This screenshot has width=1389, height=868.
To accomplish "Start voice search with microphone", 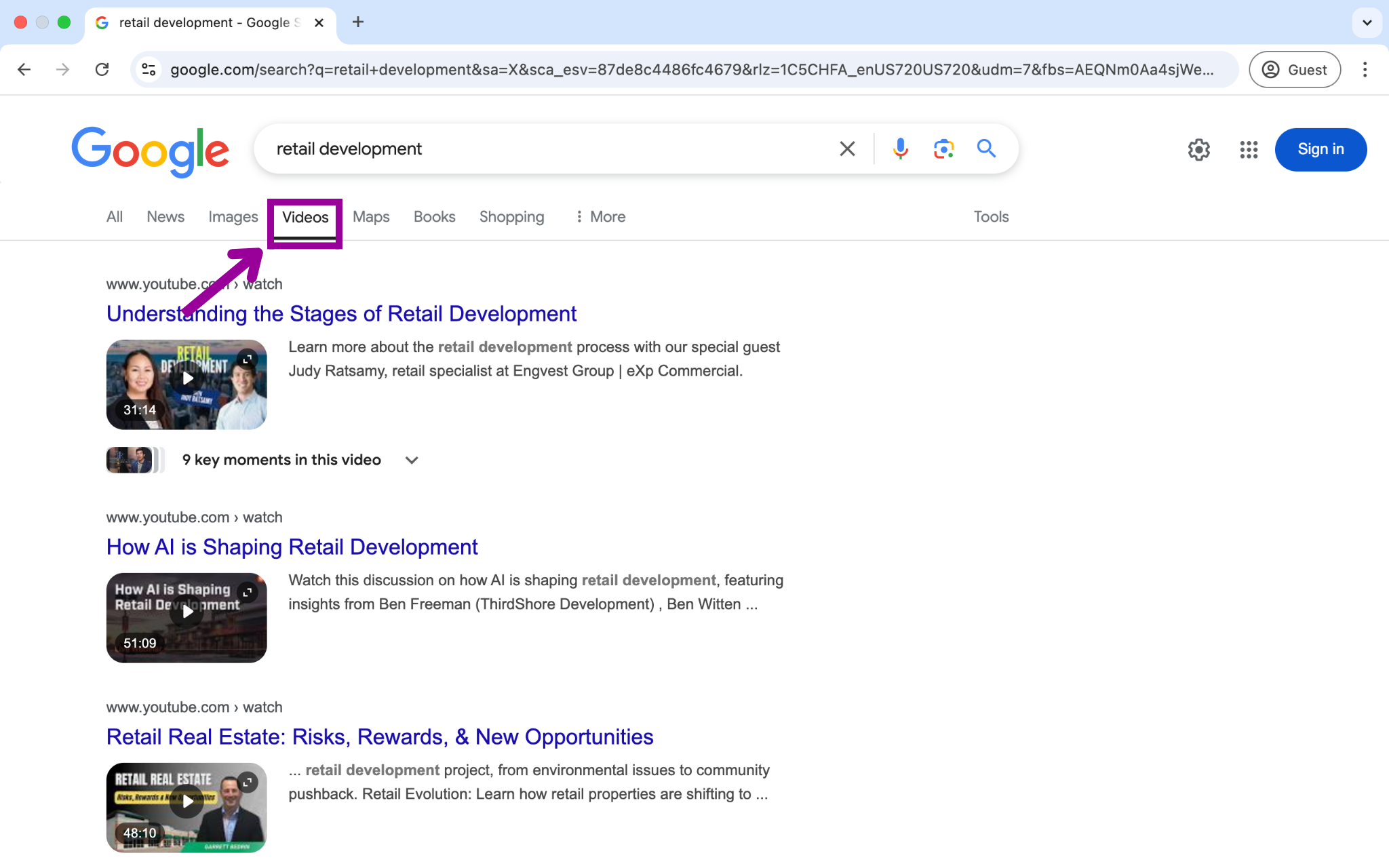I will (x=900, y=149).
